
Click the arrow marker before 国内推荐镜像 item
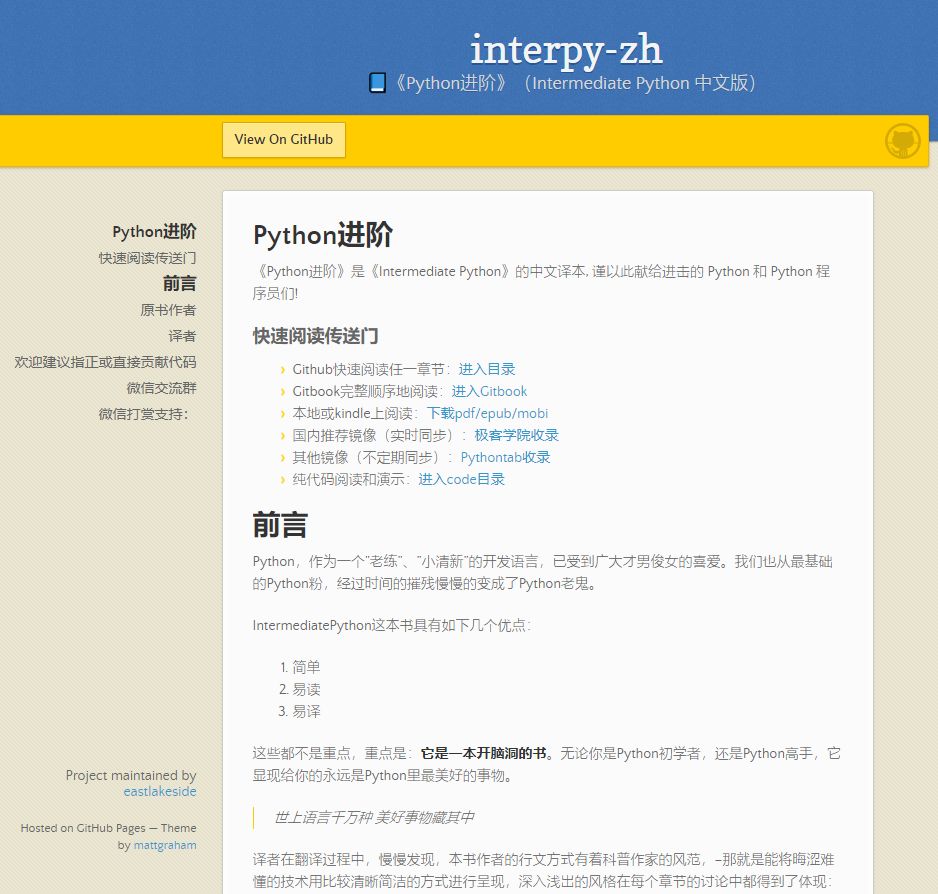(282, 435)
